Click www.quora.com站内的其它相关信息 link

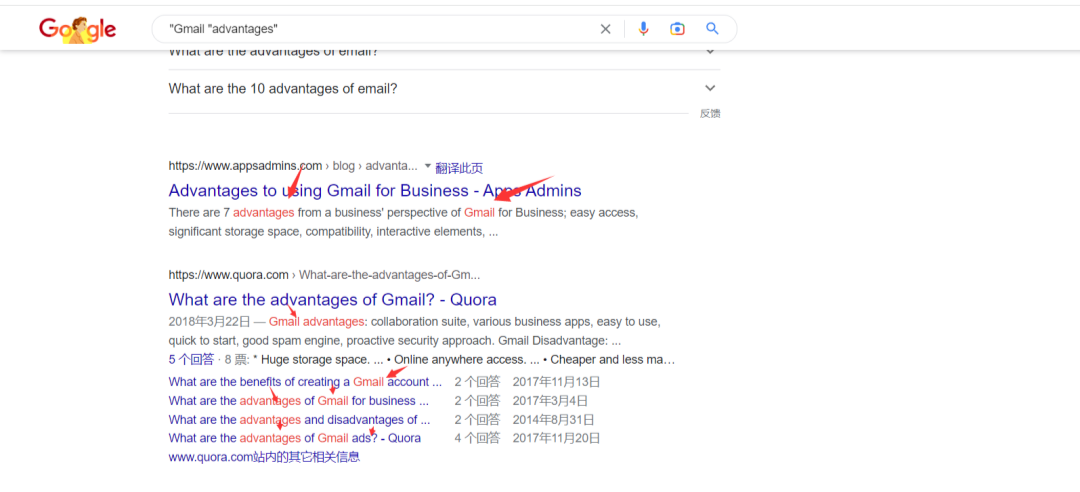coord(264,457)
